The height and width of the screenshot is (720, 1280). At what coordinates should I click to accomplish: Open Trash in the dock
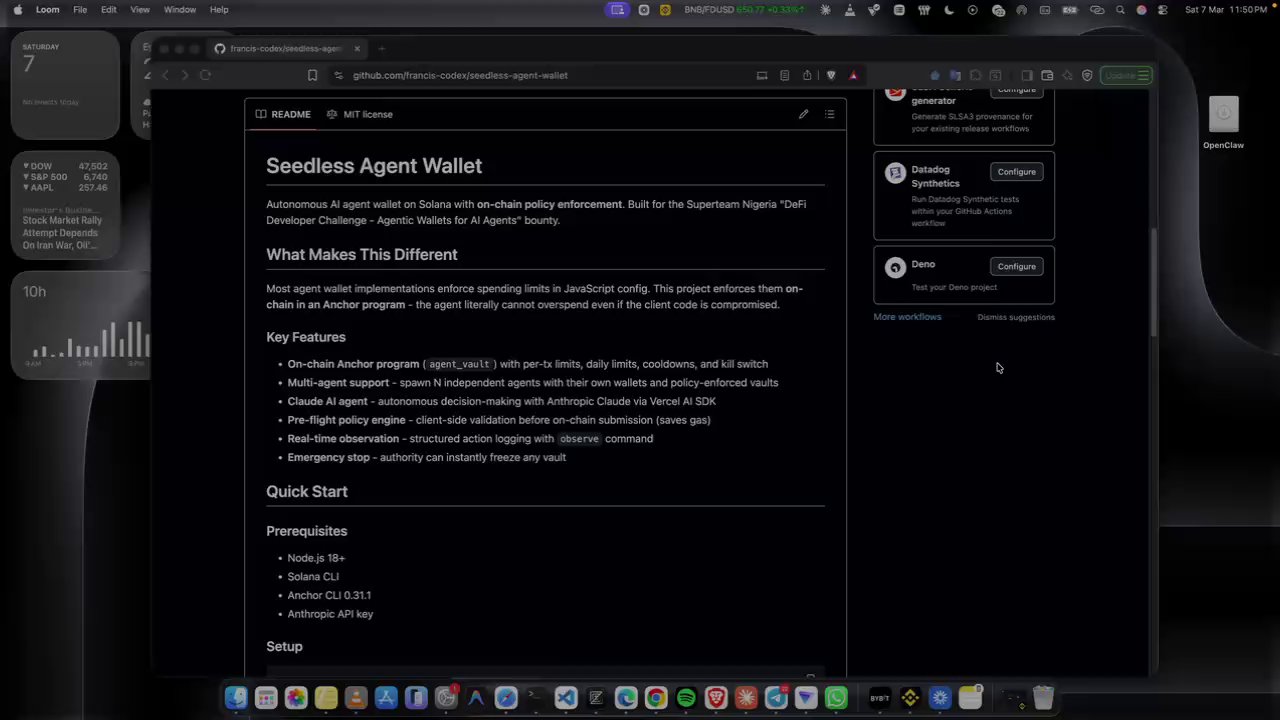(x=1043, y=698)
